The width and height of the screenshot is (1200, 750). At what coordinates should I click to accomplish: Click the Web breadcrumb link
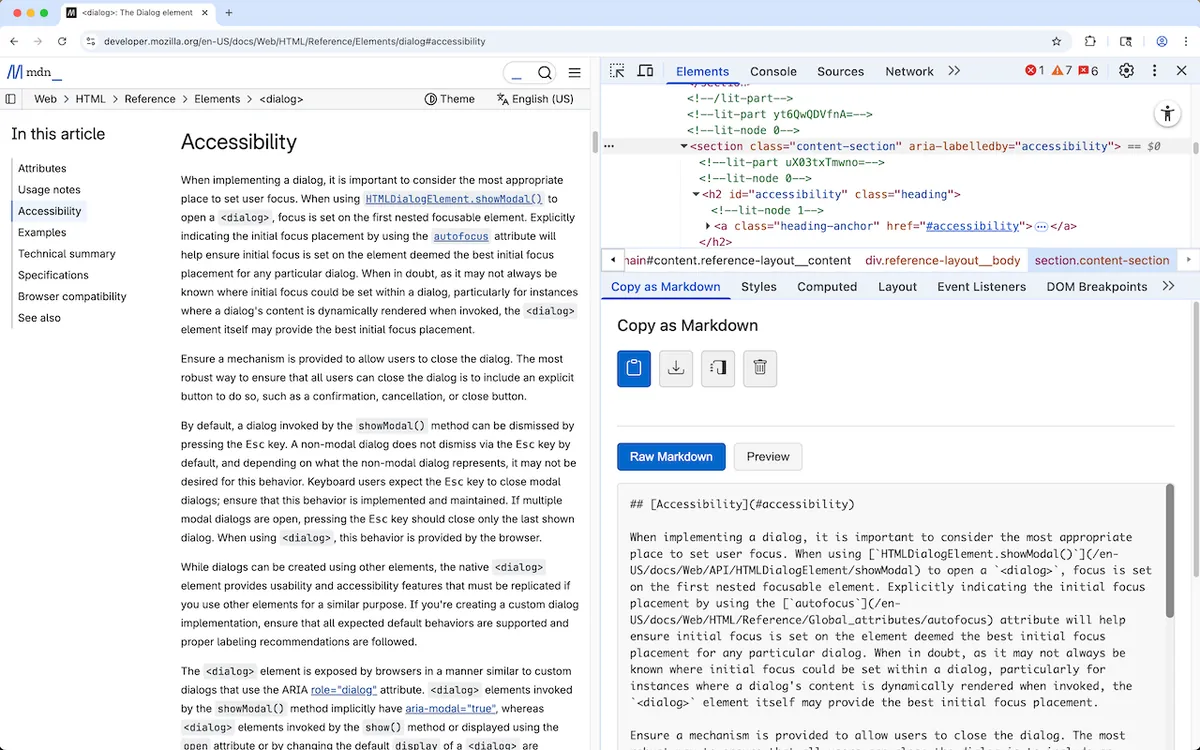[45, 99]
